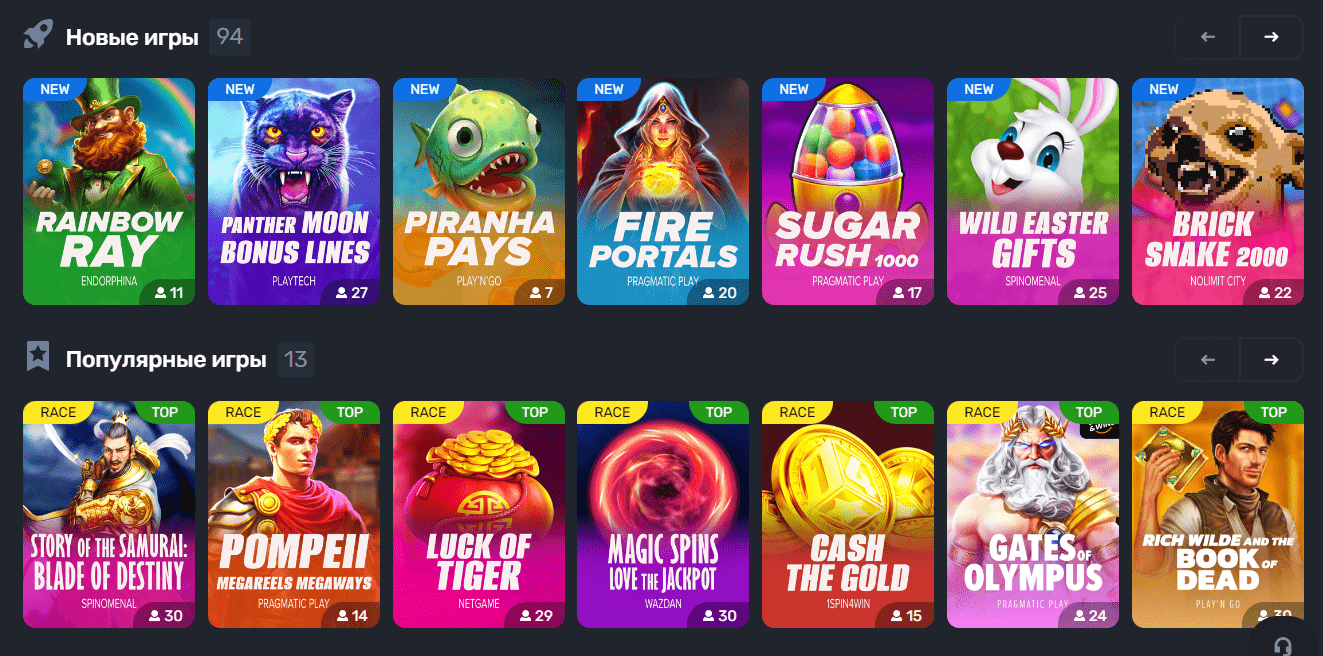The width and height of the screenshot is (1323, 656).
Task: Click the bookmark star icon beside Популярные игры
Action: [38, 355]
